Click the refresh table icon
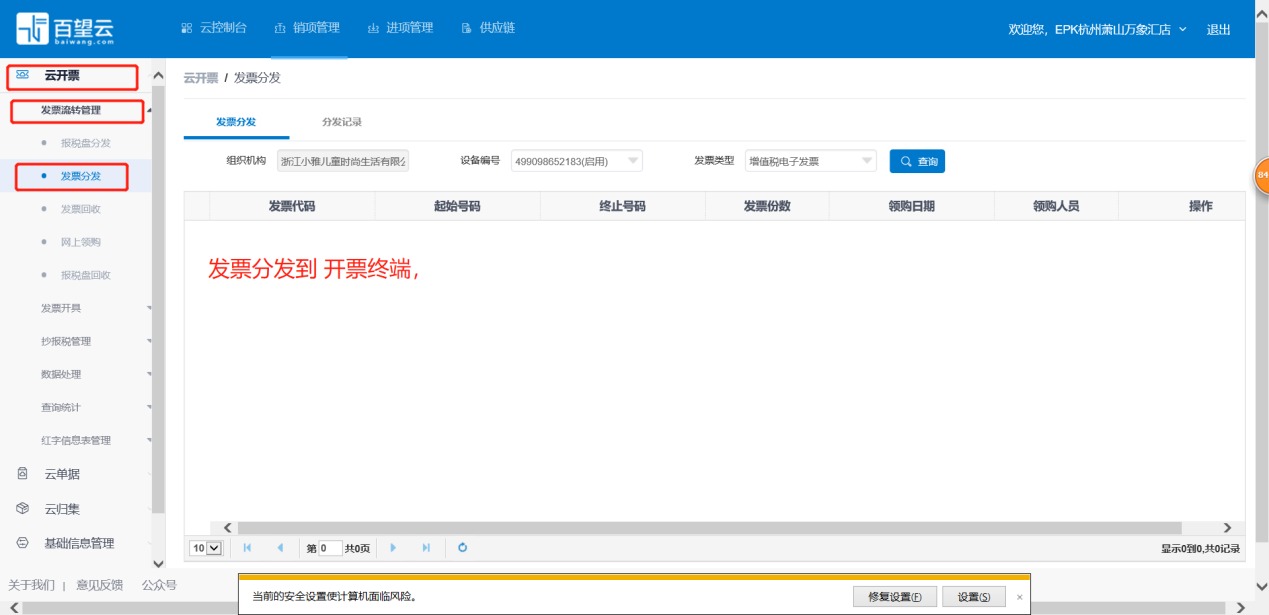Image resolution: width=1269 pixels, height=615 pixels. click(462, 548)
